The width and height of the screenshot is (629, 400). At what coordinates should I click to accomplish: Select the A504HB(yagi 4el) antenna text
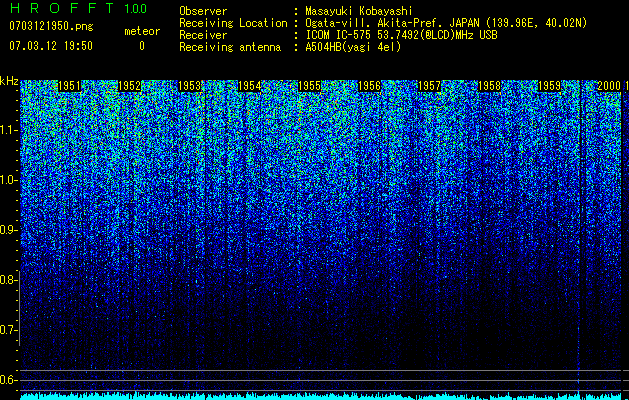click(x=353, y=47)
